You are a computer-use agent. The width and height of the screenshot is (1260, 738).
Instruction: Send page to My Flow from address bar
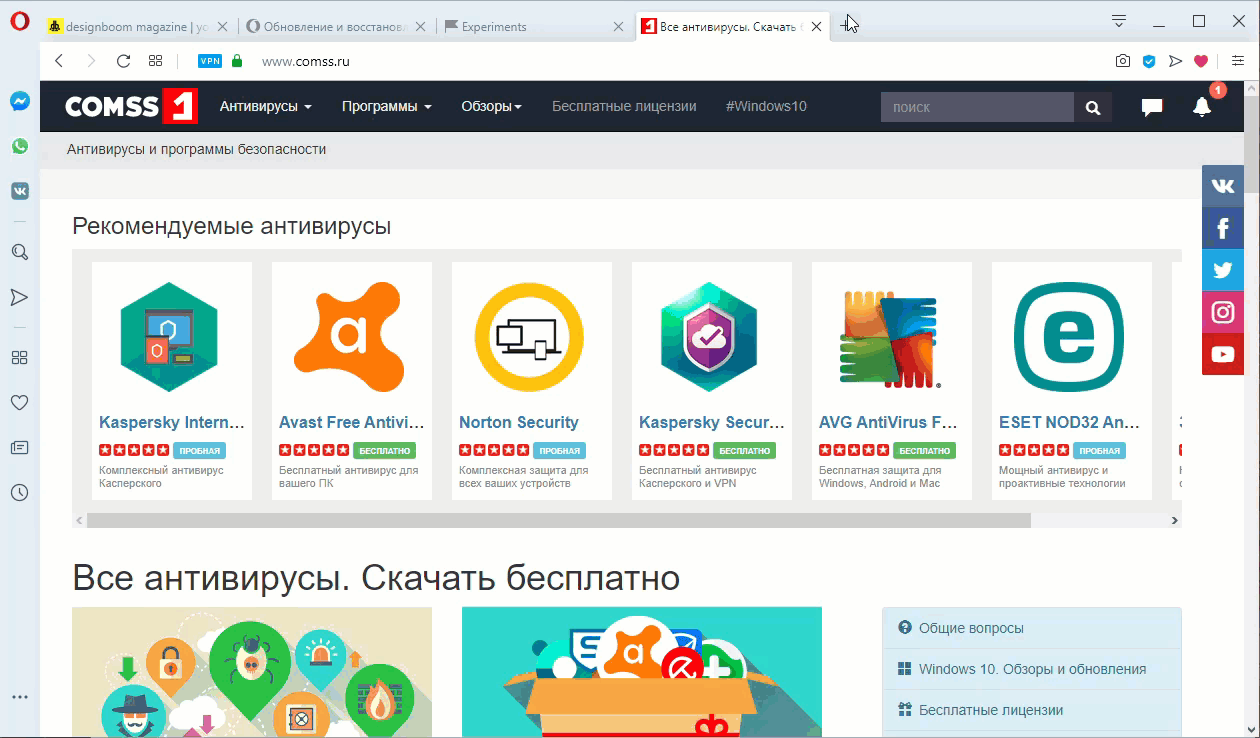click(1175, 61)
